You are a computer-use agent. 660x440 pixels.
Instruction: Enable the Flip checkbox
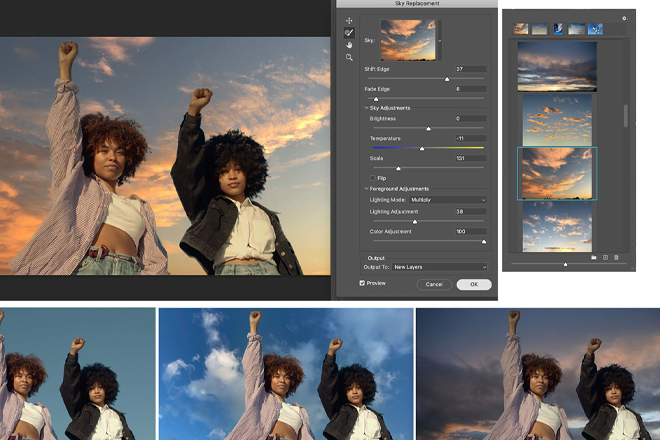373,178
